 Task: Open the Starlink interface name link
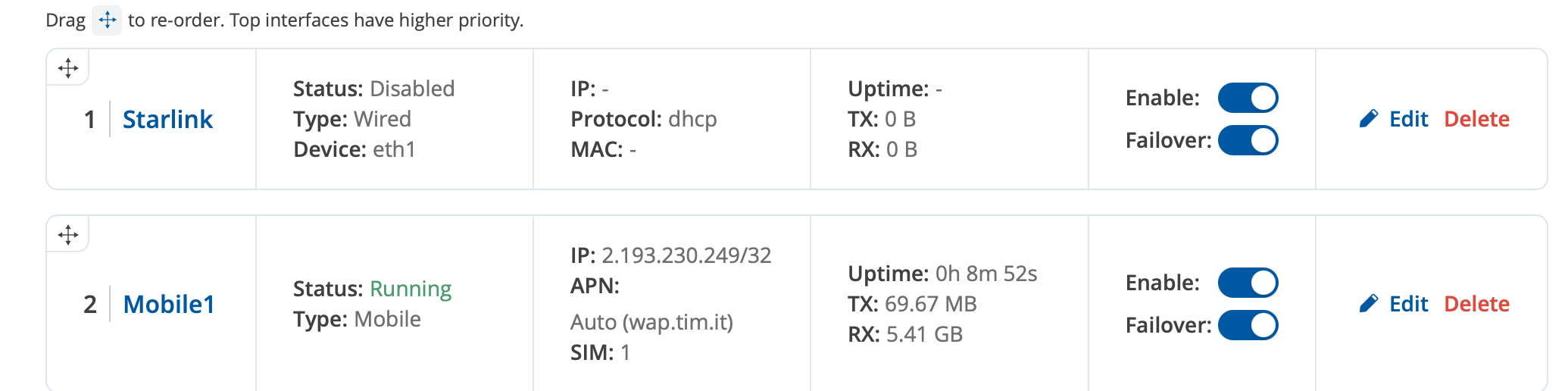[167, 119]
